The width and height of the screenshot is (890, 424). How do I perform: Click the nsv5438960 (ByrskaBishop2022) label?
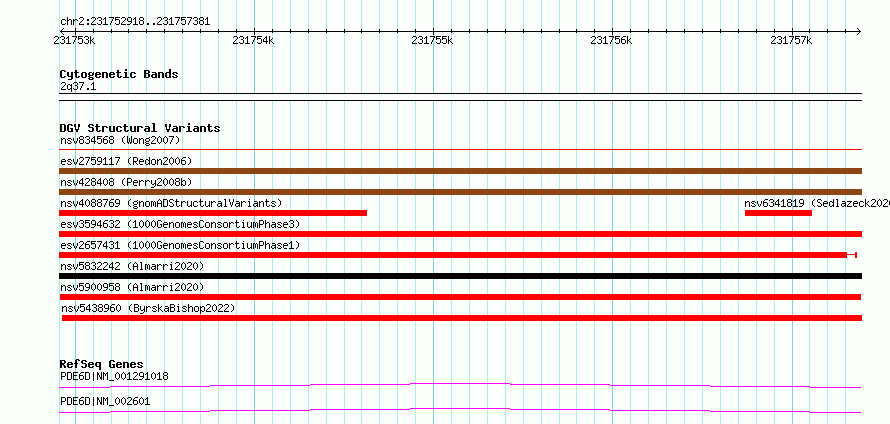point(148,308)
